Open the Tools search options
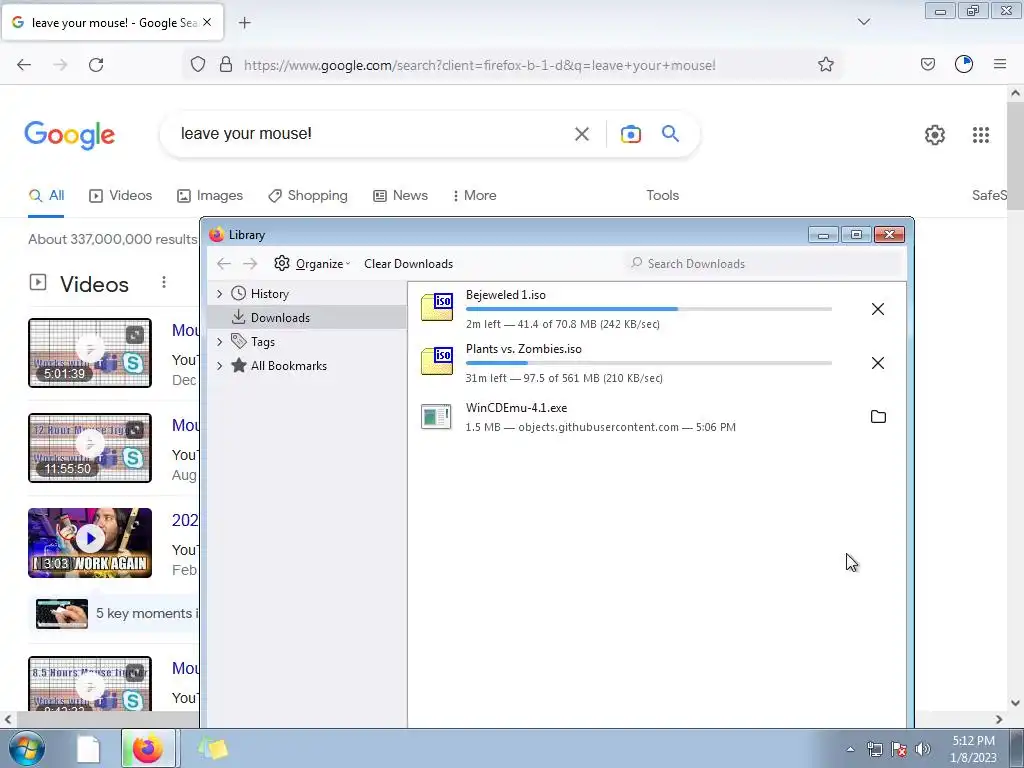The width and height of the screenshot is (1024, 768). (662, 196)
